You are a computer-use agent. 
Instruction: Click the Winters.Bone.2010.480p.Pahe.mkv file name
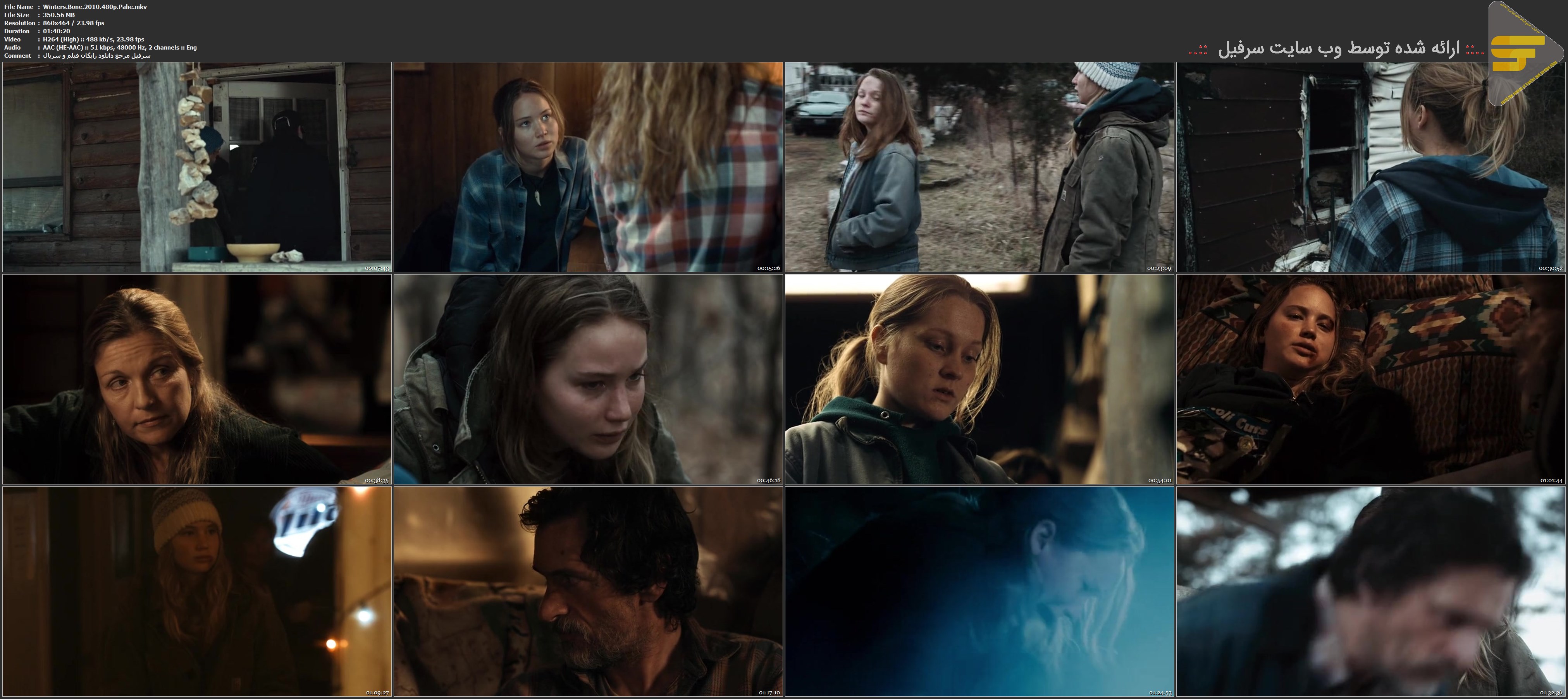(x=95, y=7)
